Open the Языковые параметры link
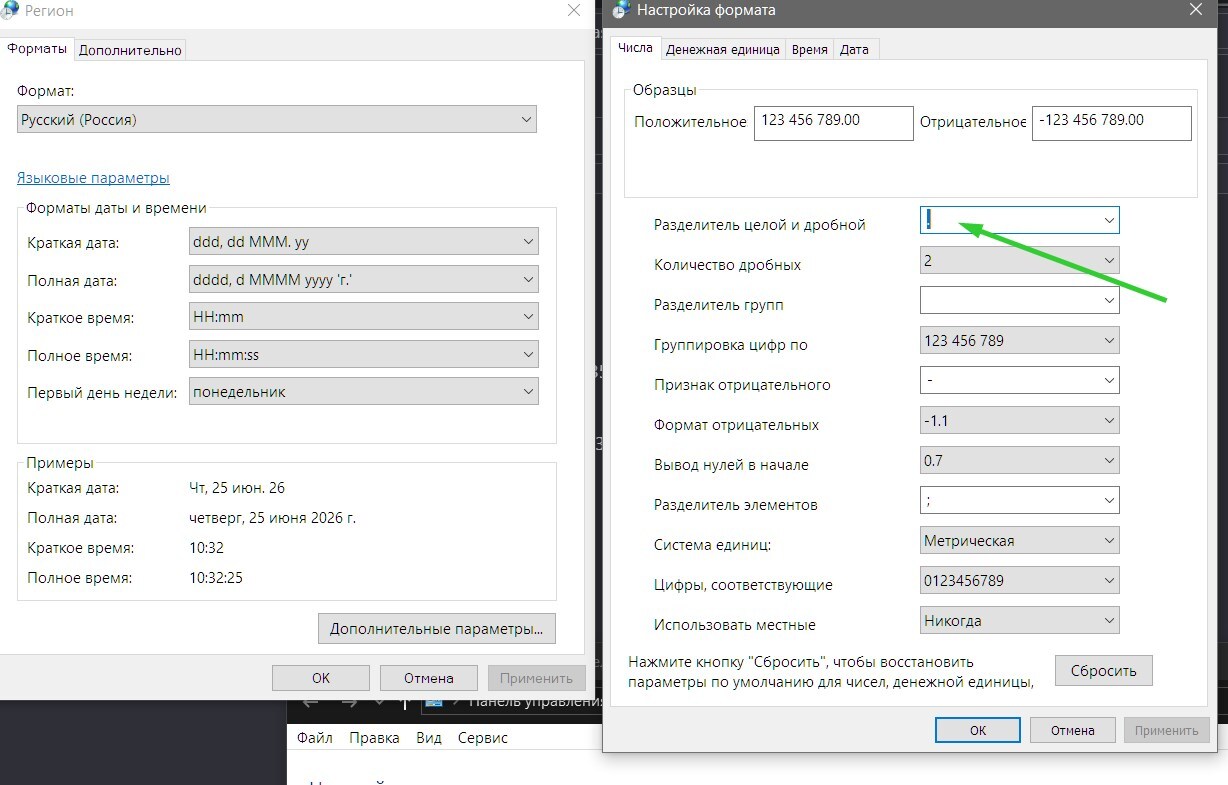 [x=93, y=178]
